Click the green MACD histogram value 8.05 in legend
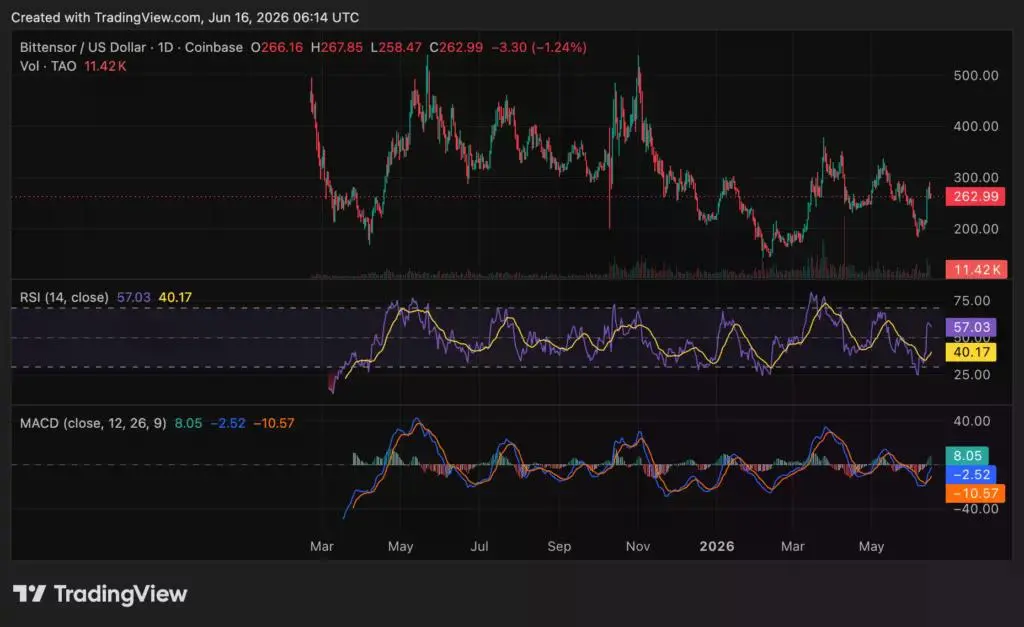 tap(188, 423)
